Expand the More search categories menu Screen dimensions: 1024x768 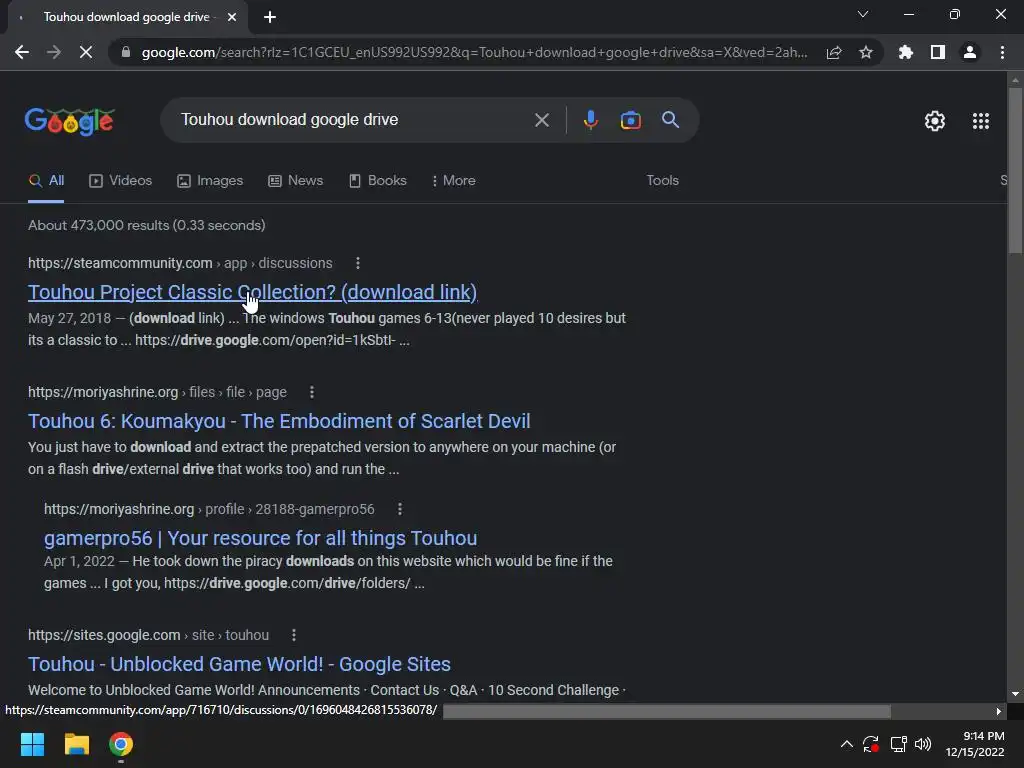454,181
